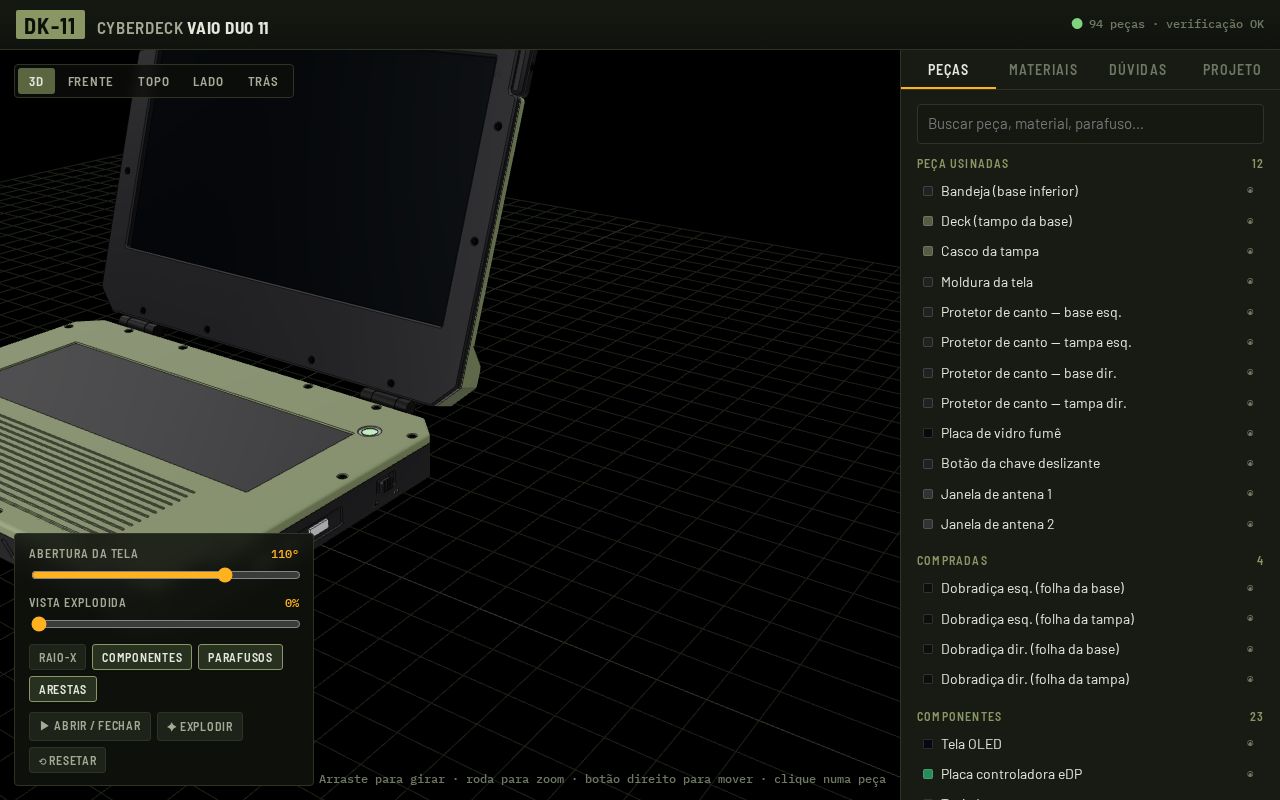This screenshot has height=800, width=1280.
Task: Click the eye icon beside Botão da chave deslizante
Action: (1250, 463)
